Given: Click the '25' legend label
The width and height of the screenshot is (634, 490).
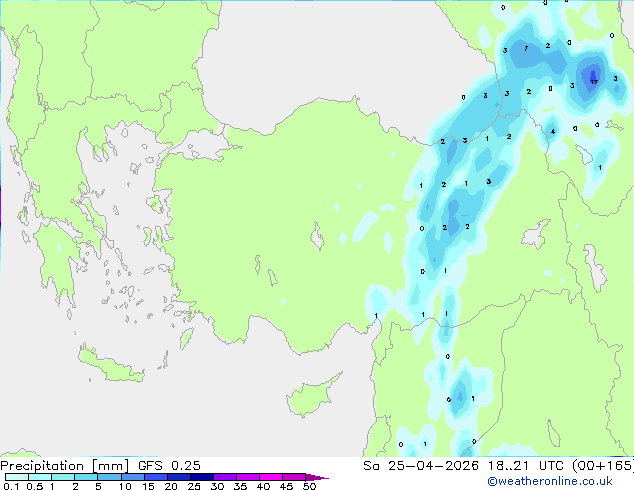Looking at the screenshot, I should [194, 486].
